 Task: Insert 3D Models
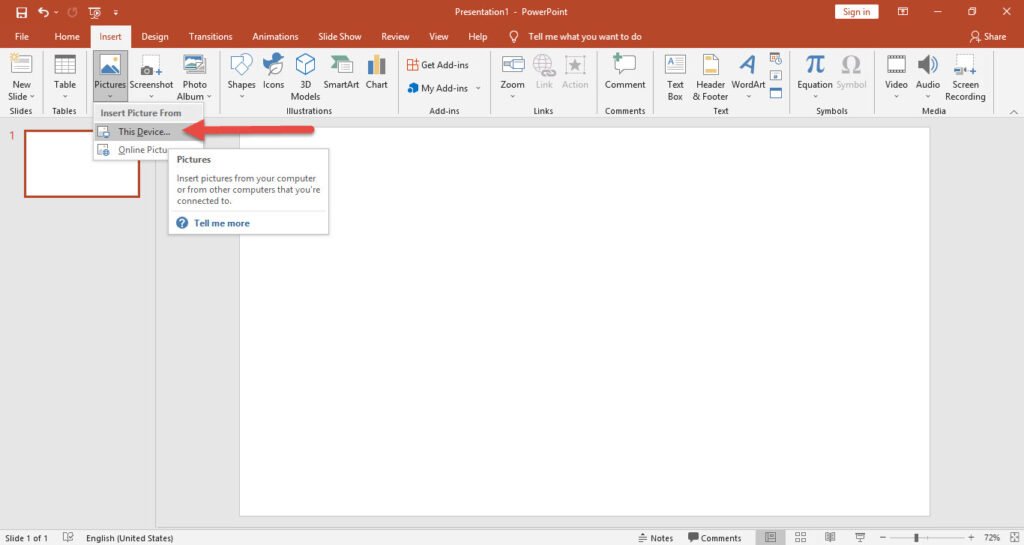pyautogui.click(x=305, y=76)
